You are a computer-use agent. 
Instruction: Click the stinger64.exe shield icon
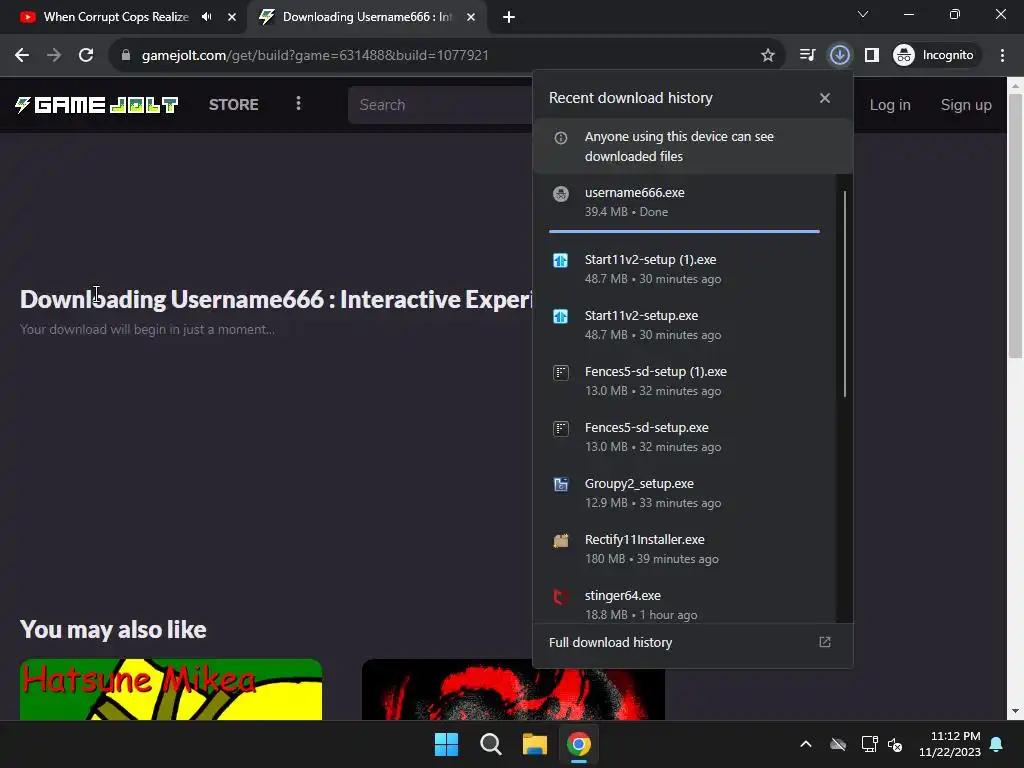point(561,596)
